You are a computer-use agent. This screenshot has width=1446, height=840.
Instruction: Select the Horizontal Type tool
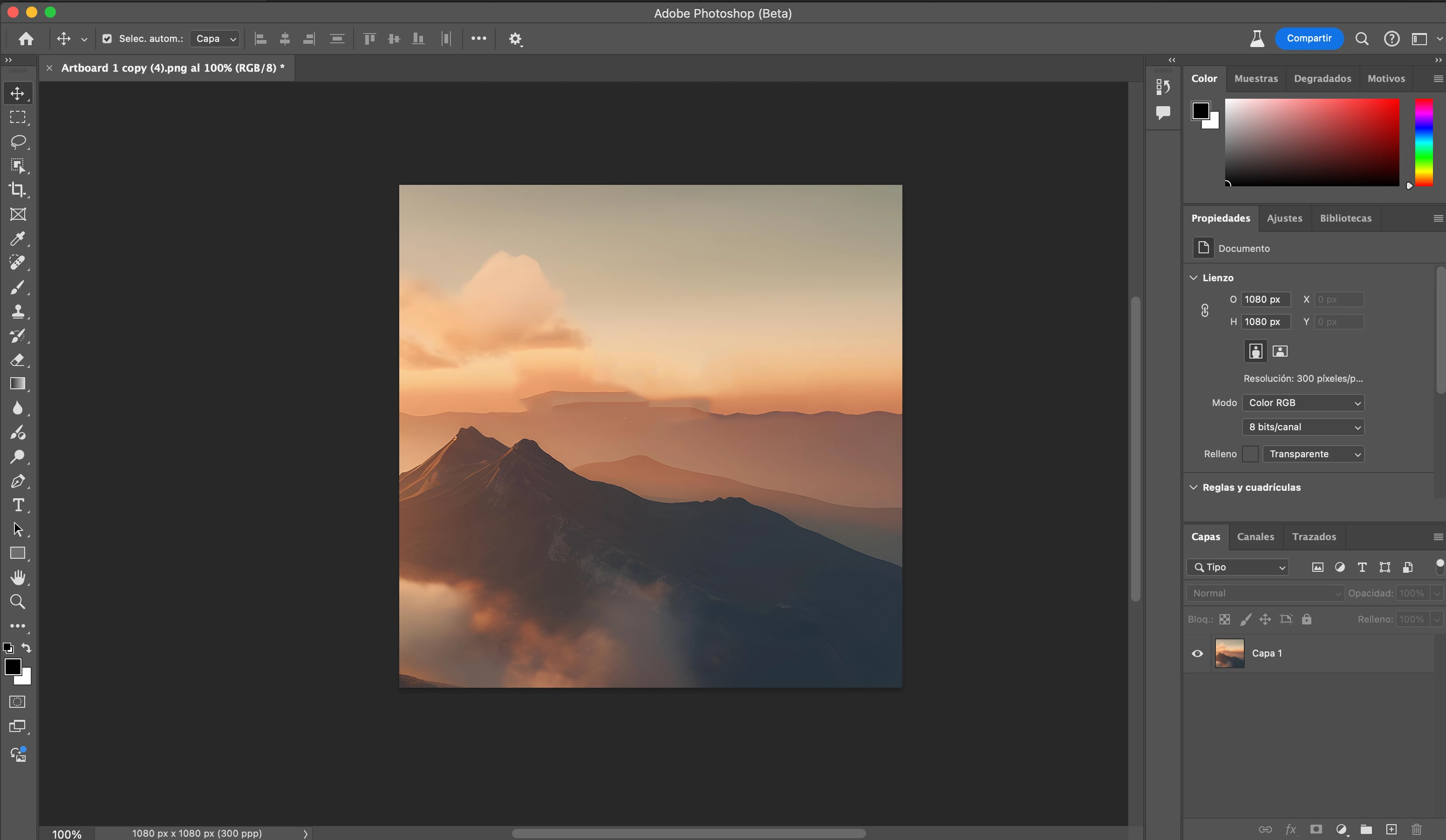[18, 505]
